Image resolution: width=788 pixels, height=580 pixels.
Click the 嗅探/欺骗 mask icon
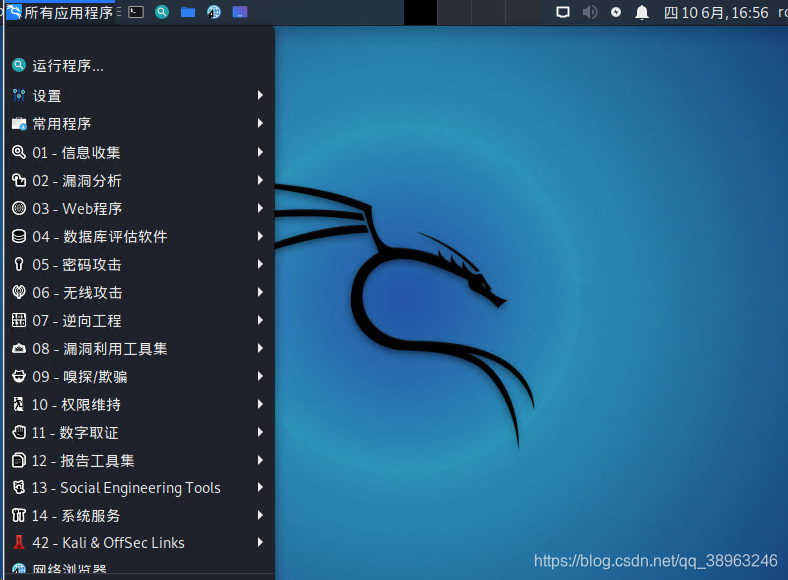click(19, 376)
